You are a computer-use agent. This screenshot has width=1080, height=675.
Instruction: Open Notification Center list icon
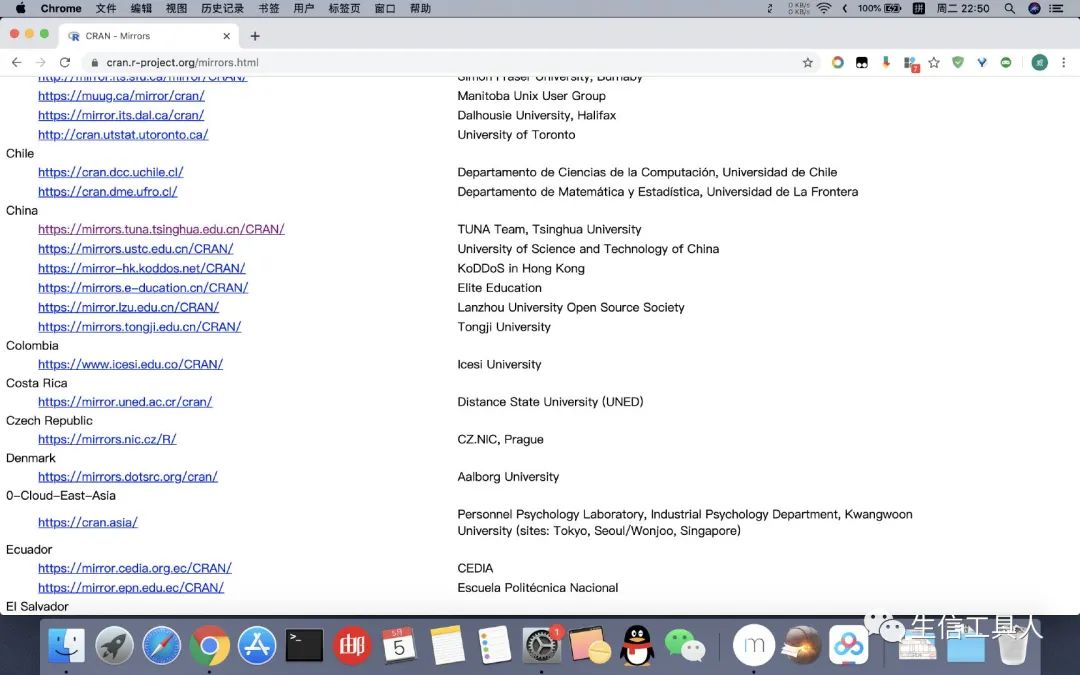(1057, 8)
